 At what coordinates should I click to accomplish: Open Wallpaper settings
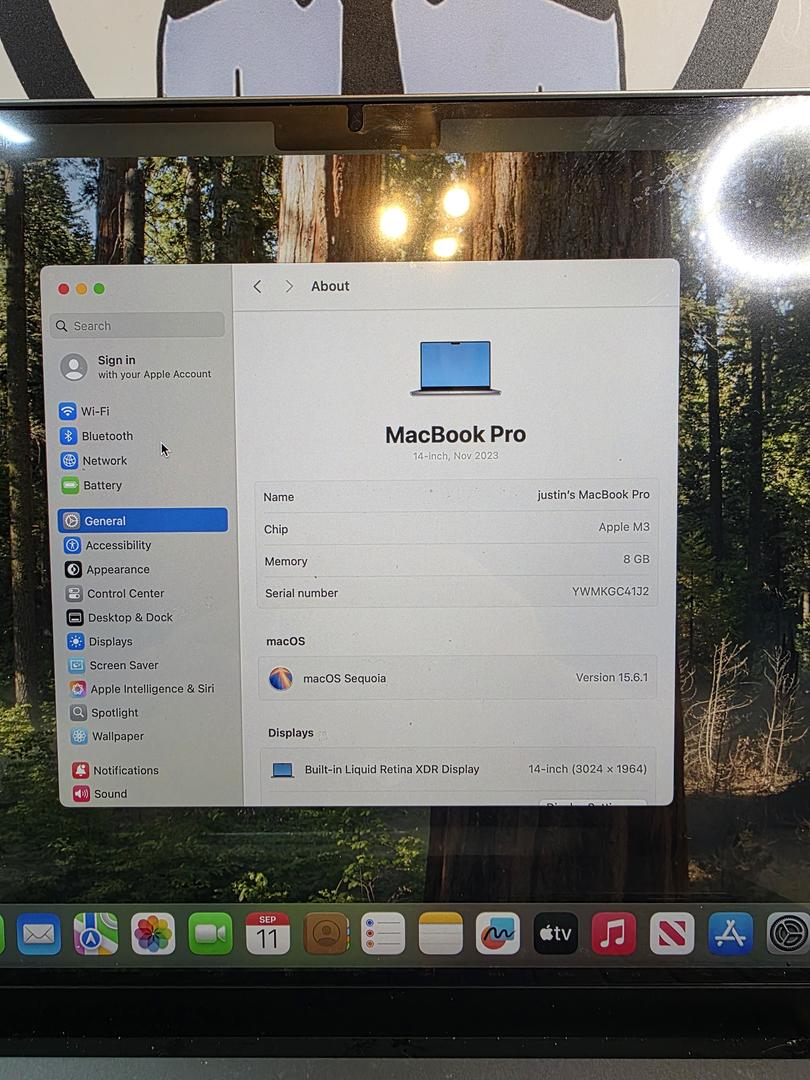[x=108, y=736]
